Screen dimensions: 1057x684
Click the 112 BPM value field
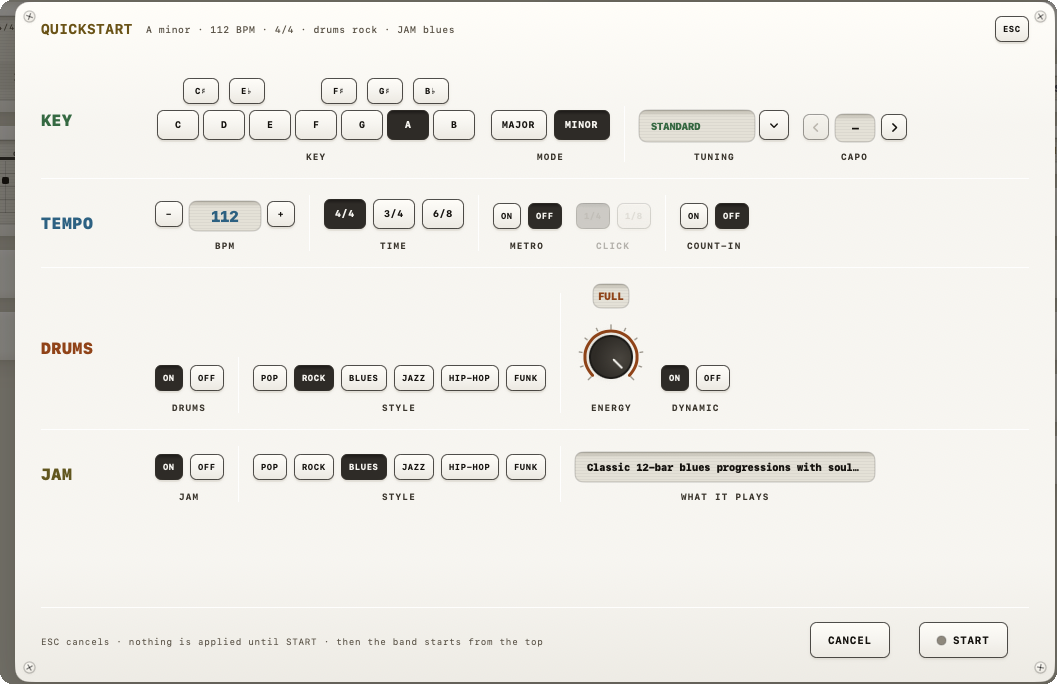coord(224,216)
